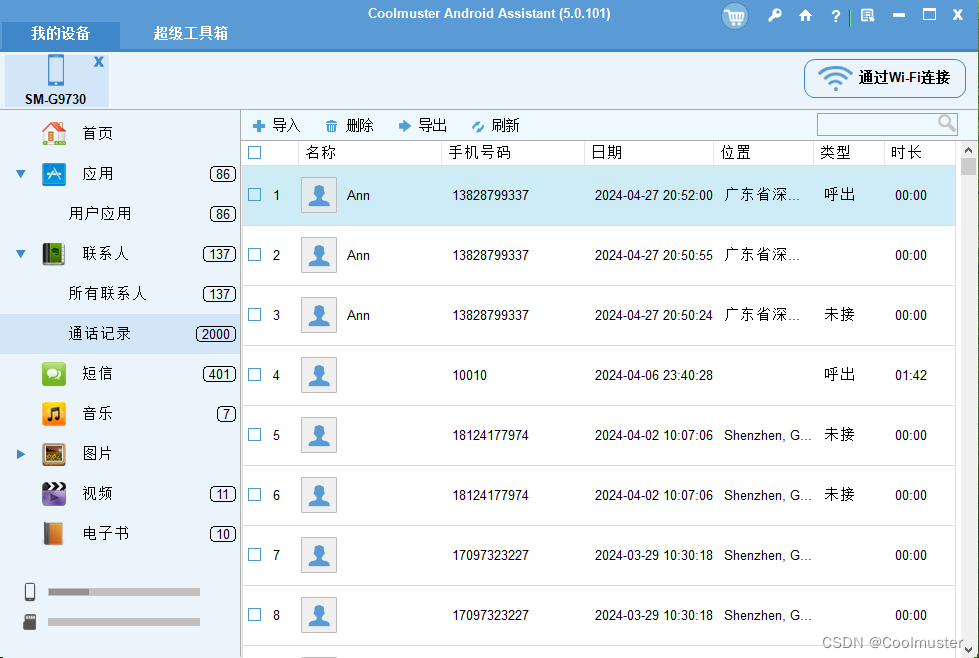The image size is (979, 658).
Task: Sort by the 名称 column header
Action: pyautogui.click(x=370, y=152)
